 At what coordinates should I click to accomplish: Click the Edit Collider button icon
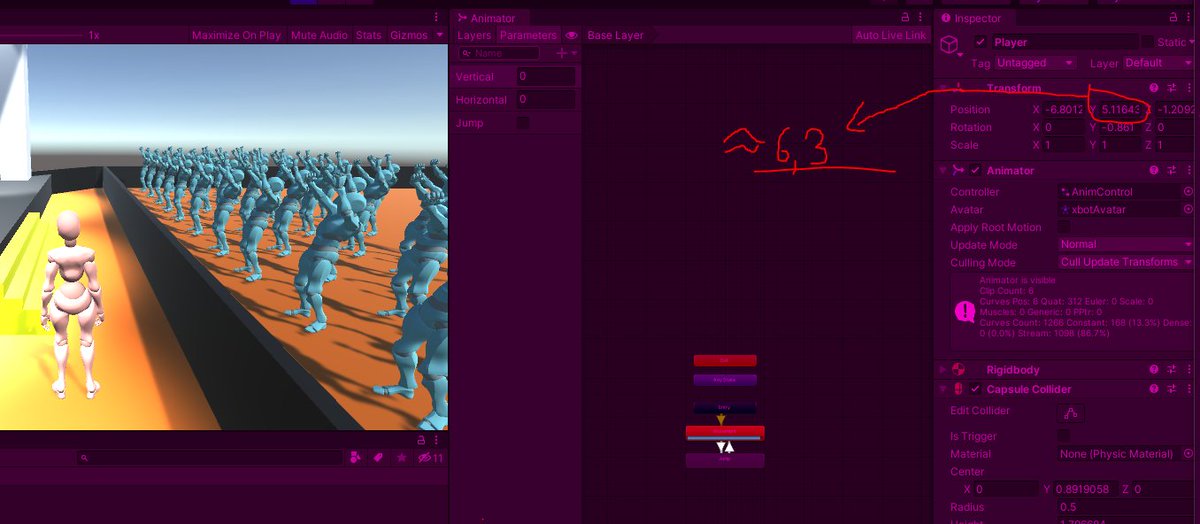pos(1072,412)
